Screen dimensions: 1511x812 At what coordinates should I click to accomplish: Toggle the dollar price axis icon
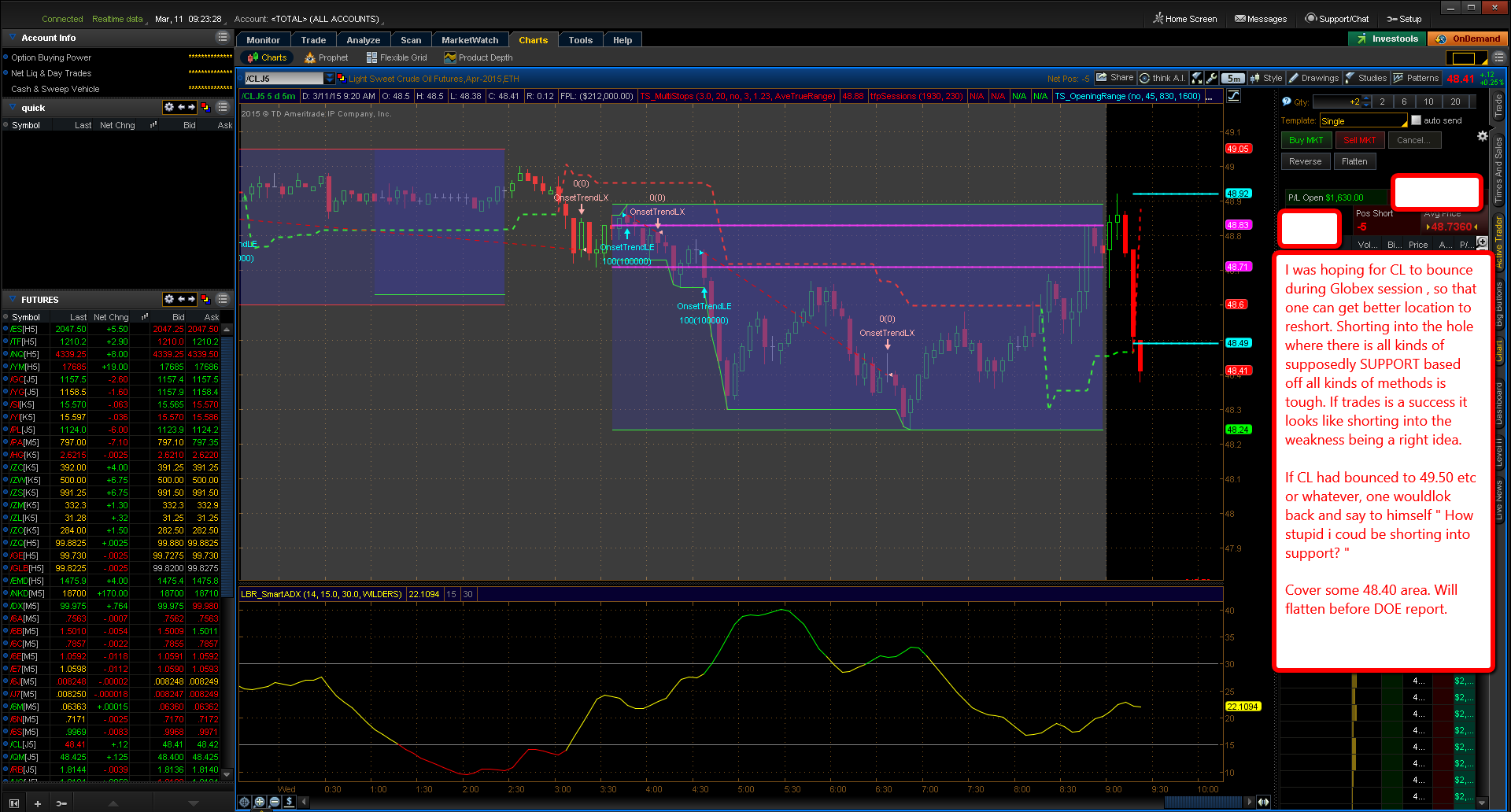[289, 802]
